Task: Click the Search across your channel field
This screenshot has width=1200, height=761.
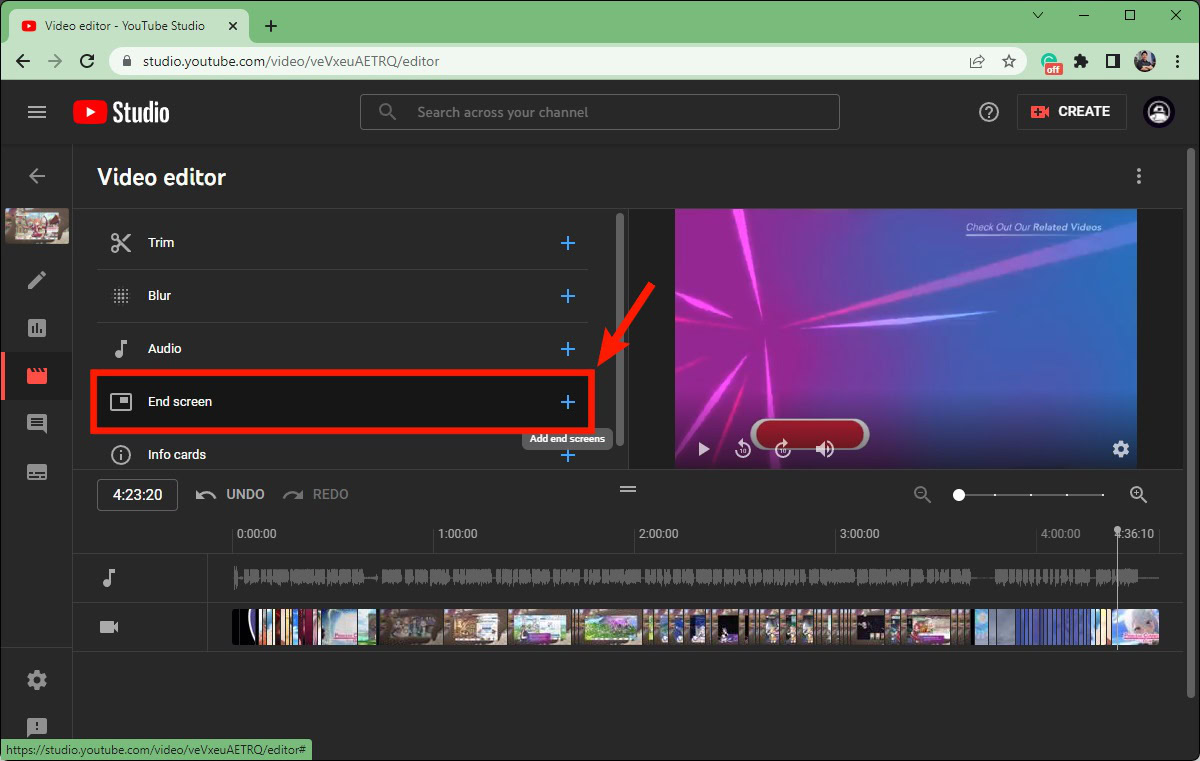Action: click(600, 112)
